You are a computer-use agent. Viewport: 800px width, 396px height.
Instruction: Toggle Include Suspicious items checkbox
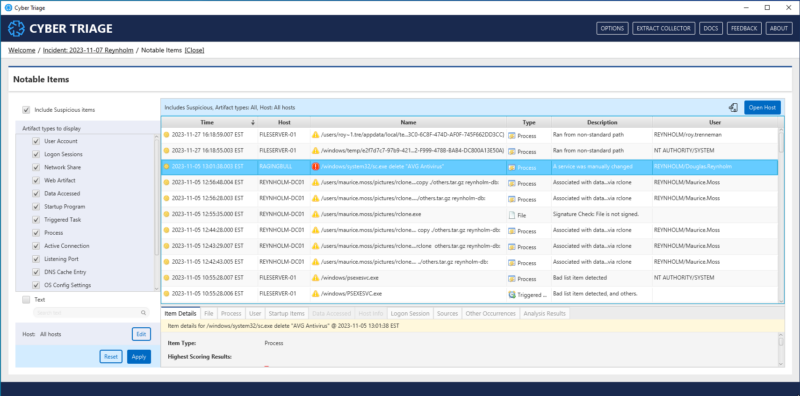[26, 110]
